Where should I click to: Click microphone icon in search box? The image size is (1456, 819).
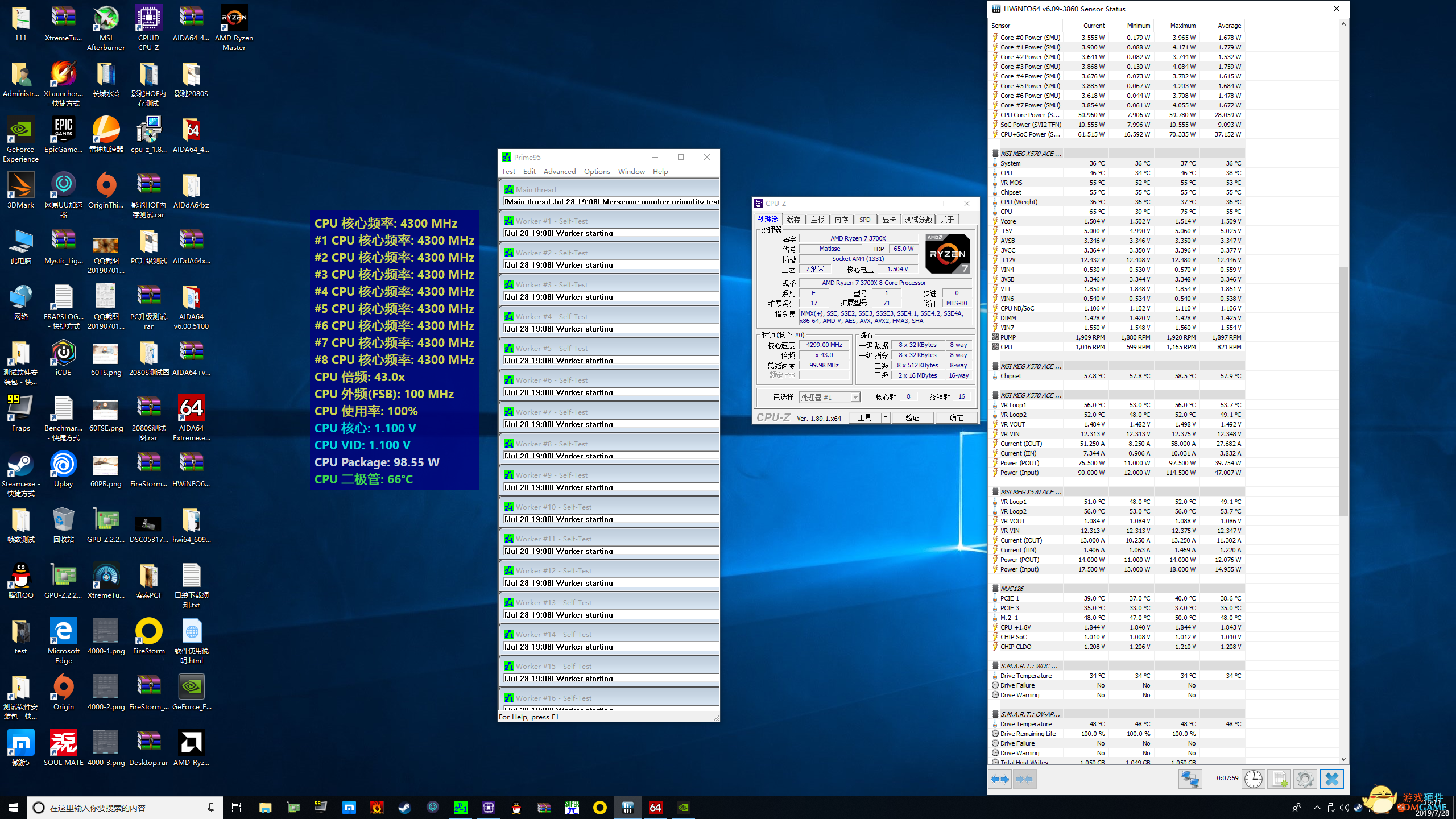pyautogui.click(x=211, y=808)
